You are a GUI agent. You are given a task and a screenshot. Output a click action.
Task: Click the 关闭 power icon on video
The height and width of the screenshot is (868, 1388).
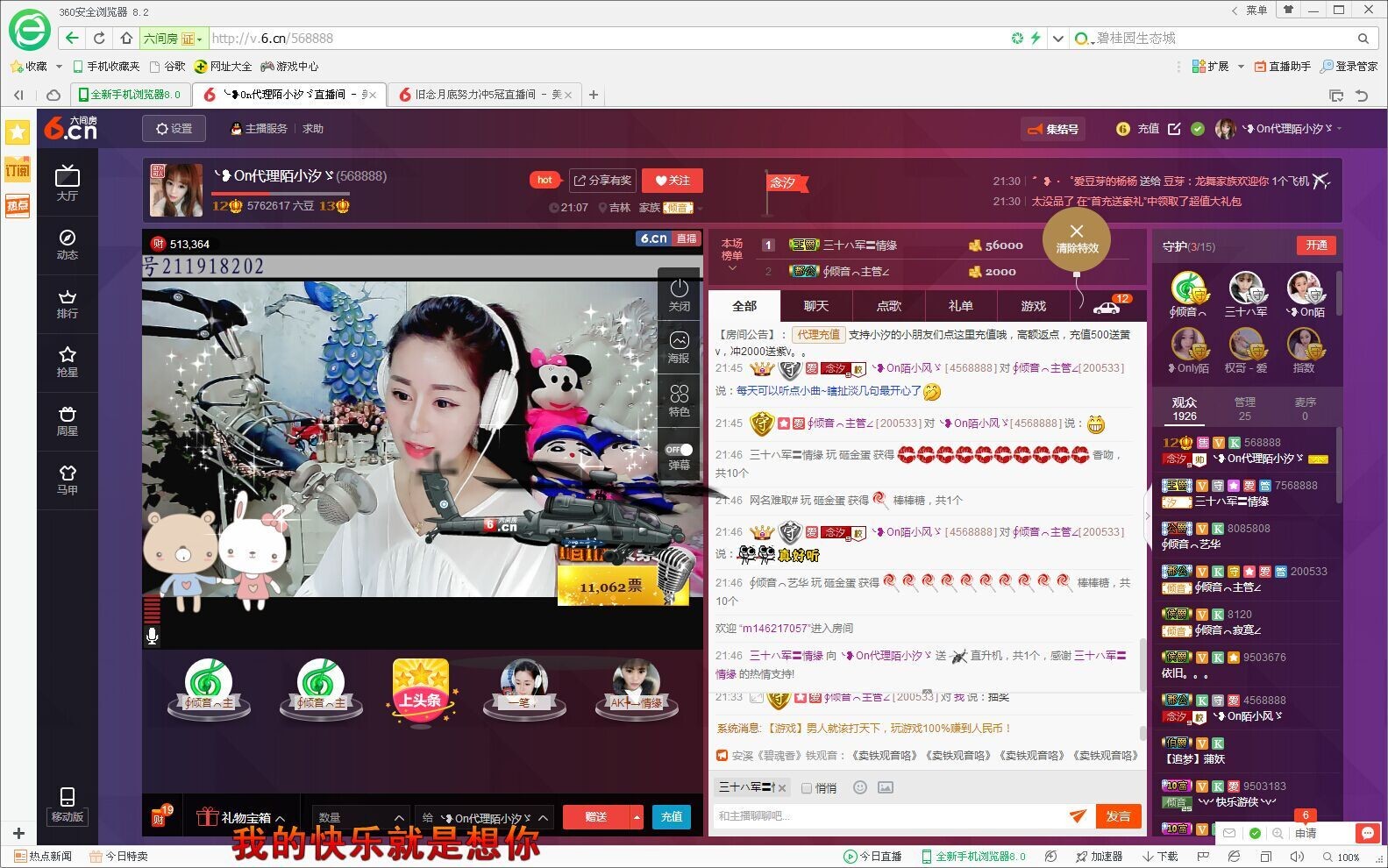[x=679, y=295]
